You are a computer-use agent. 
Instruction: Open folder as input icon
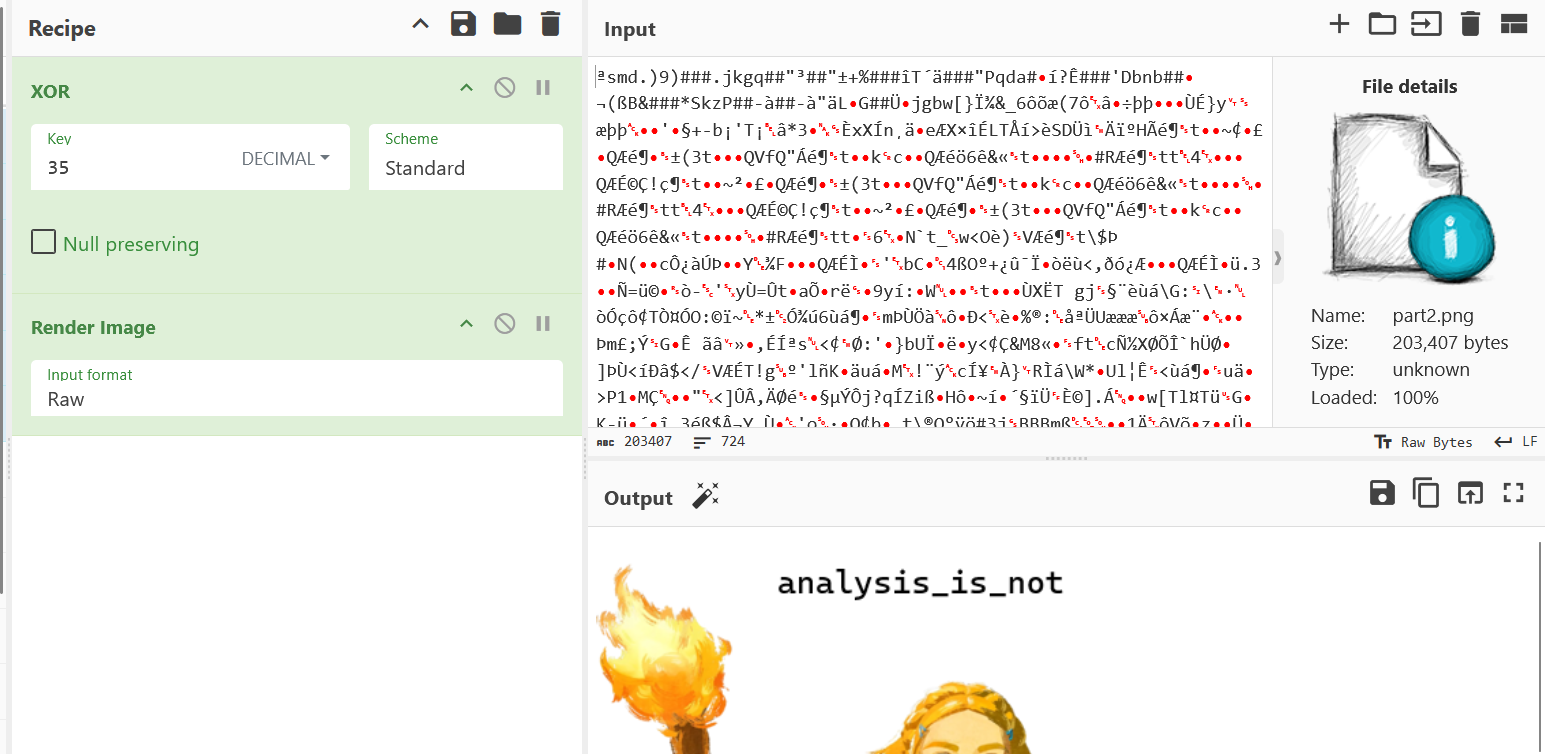point(1382,24)
